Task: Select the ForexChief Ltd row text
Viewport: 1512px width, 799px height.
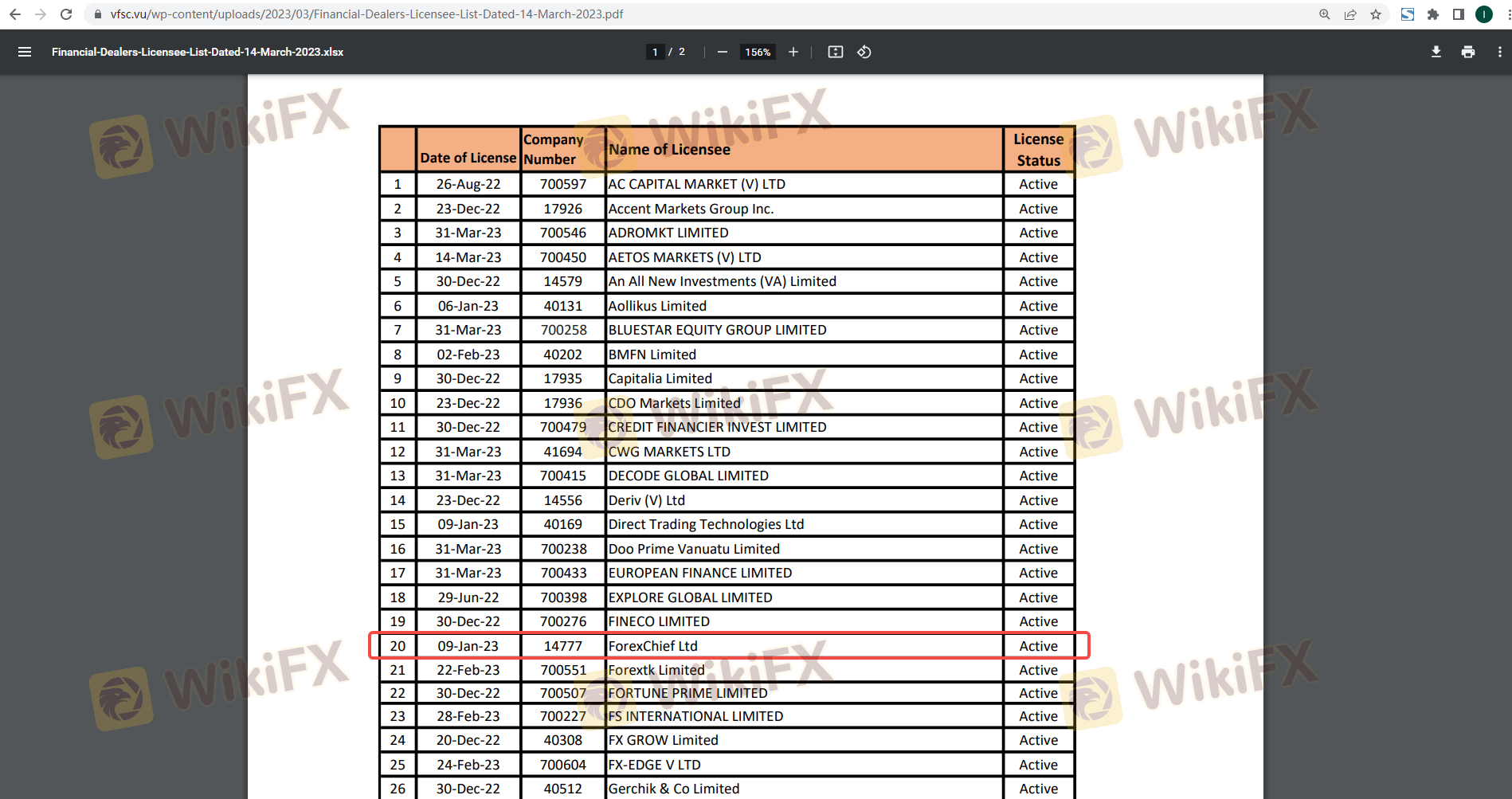Action: (x=652, y=646)
